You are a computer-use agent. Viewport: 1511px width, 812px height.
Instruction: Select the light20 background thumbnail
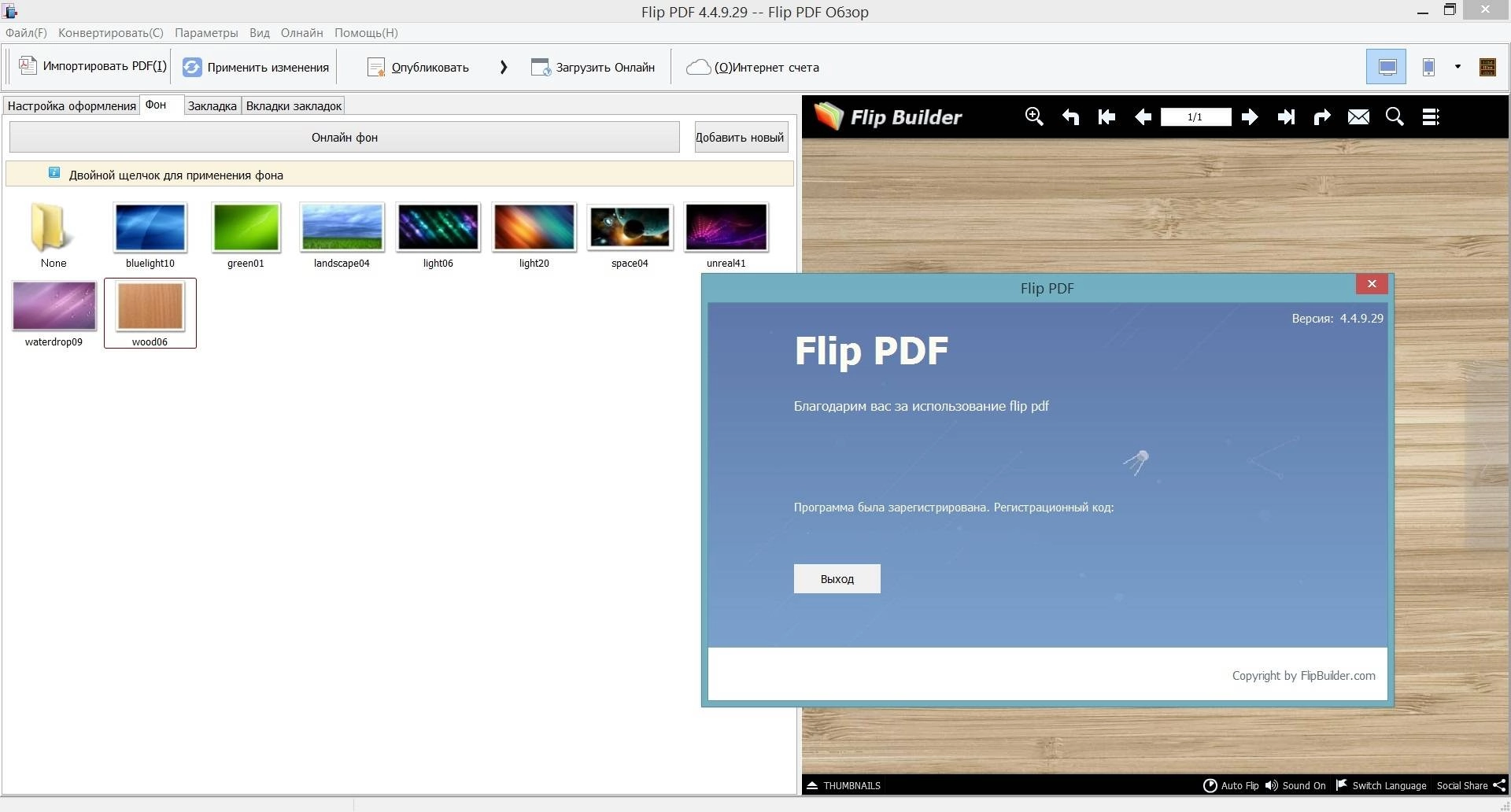click(x=534, y=235)
